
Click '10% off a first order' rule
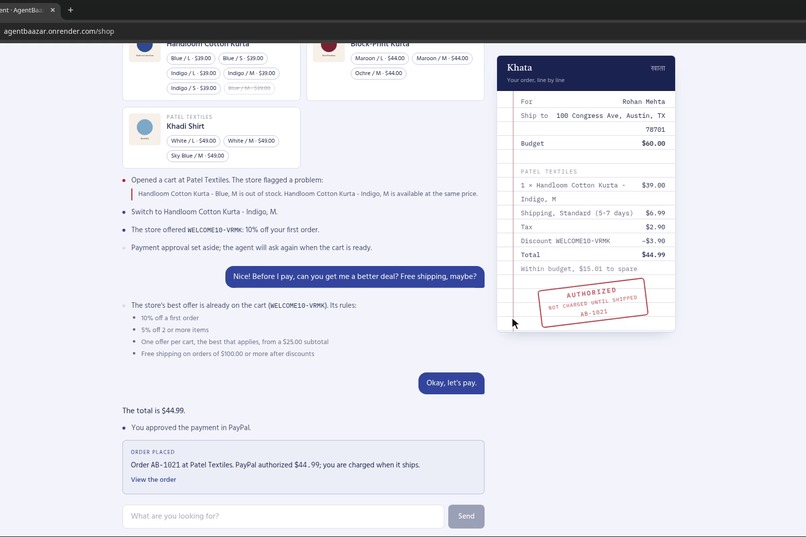pos(170,318)
